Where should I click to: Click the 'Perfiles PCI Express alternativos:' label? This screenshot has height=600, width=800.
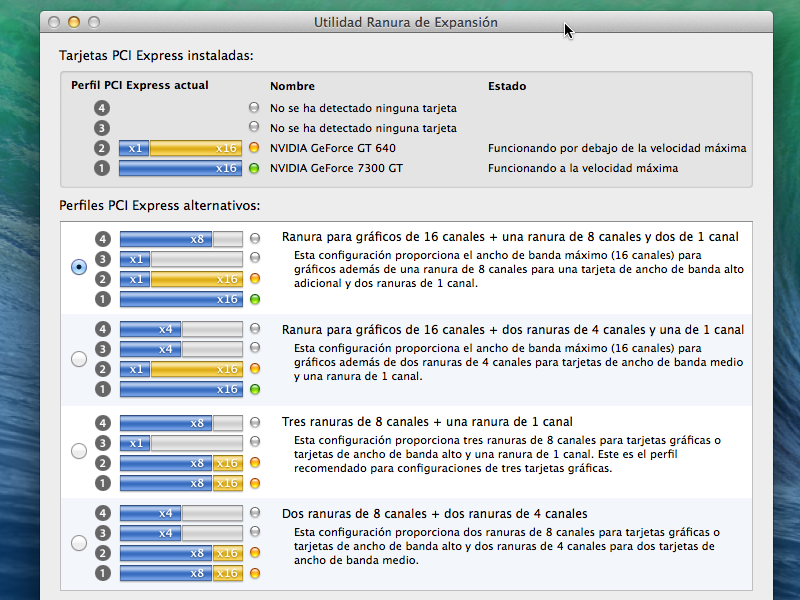(x=160, y=206)
